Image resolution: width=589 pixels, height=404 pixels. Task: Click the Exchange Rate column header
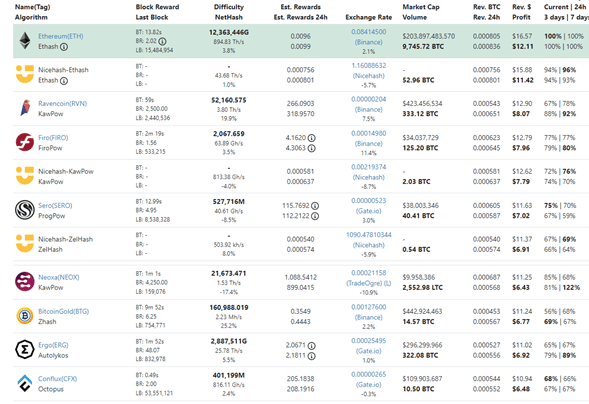coord(369,17)
